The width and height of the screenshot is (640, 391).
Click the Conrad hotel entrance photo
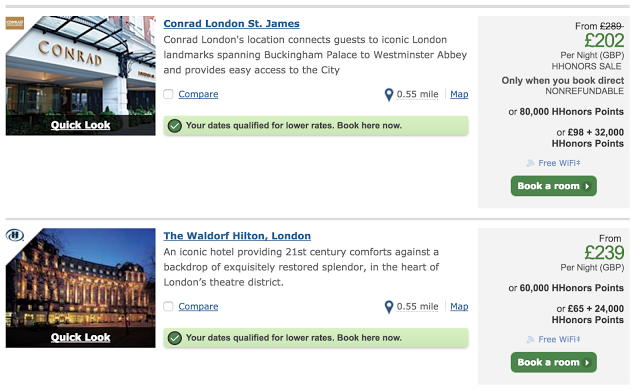coord(80,67)
